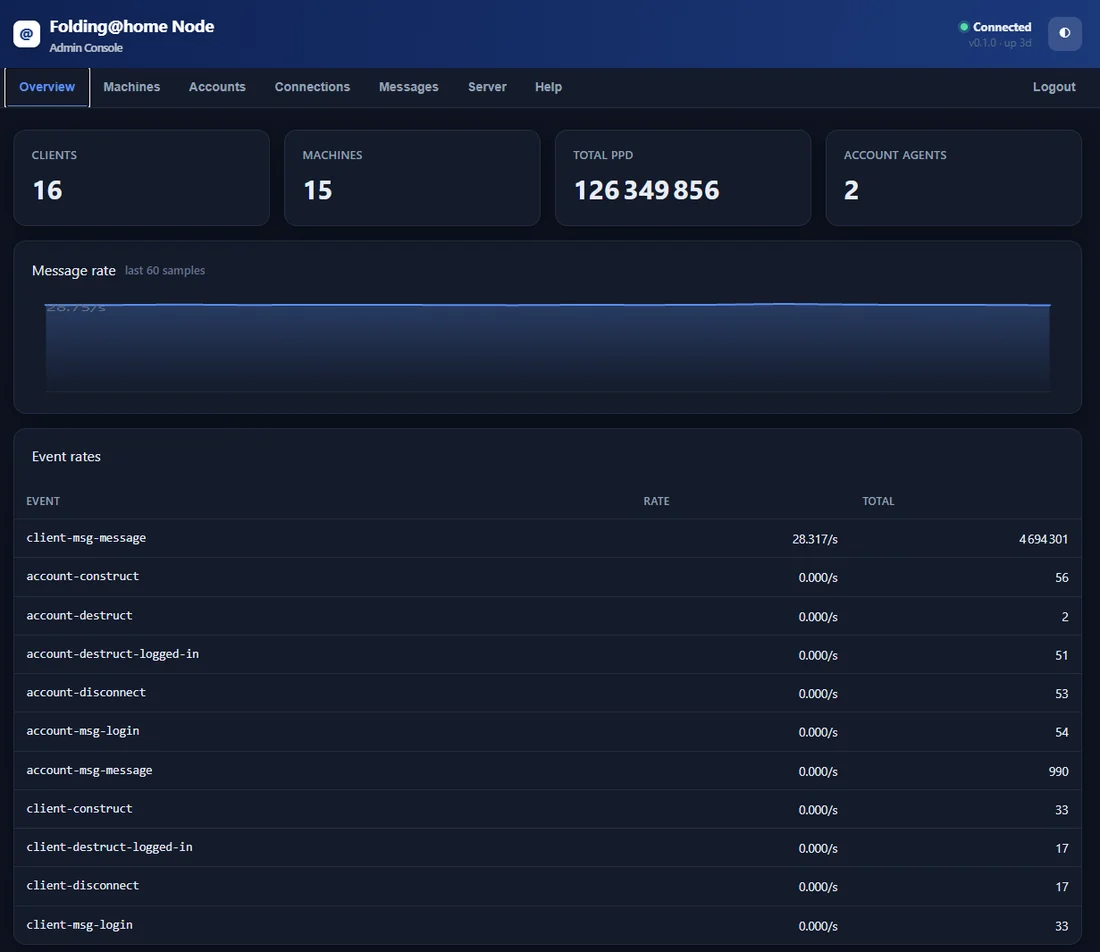The height and width of the screenshot is (952, 1100).
Task: Select the client-construct event
Action: click(x=79, y=808)
